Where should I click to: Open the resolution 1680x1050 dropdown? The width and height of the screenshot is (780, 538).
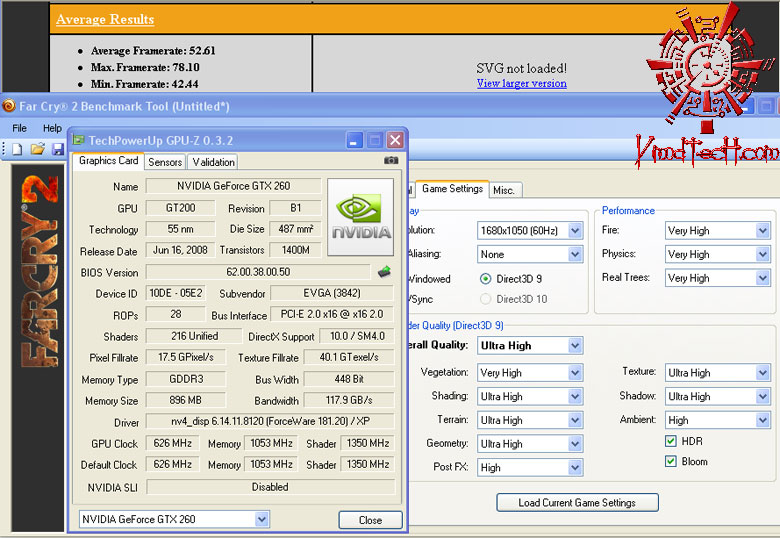click(x=530, y=231)
